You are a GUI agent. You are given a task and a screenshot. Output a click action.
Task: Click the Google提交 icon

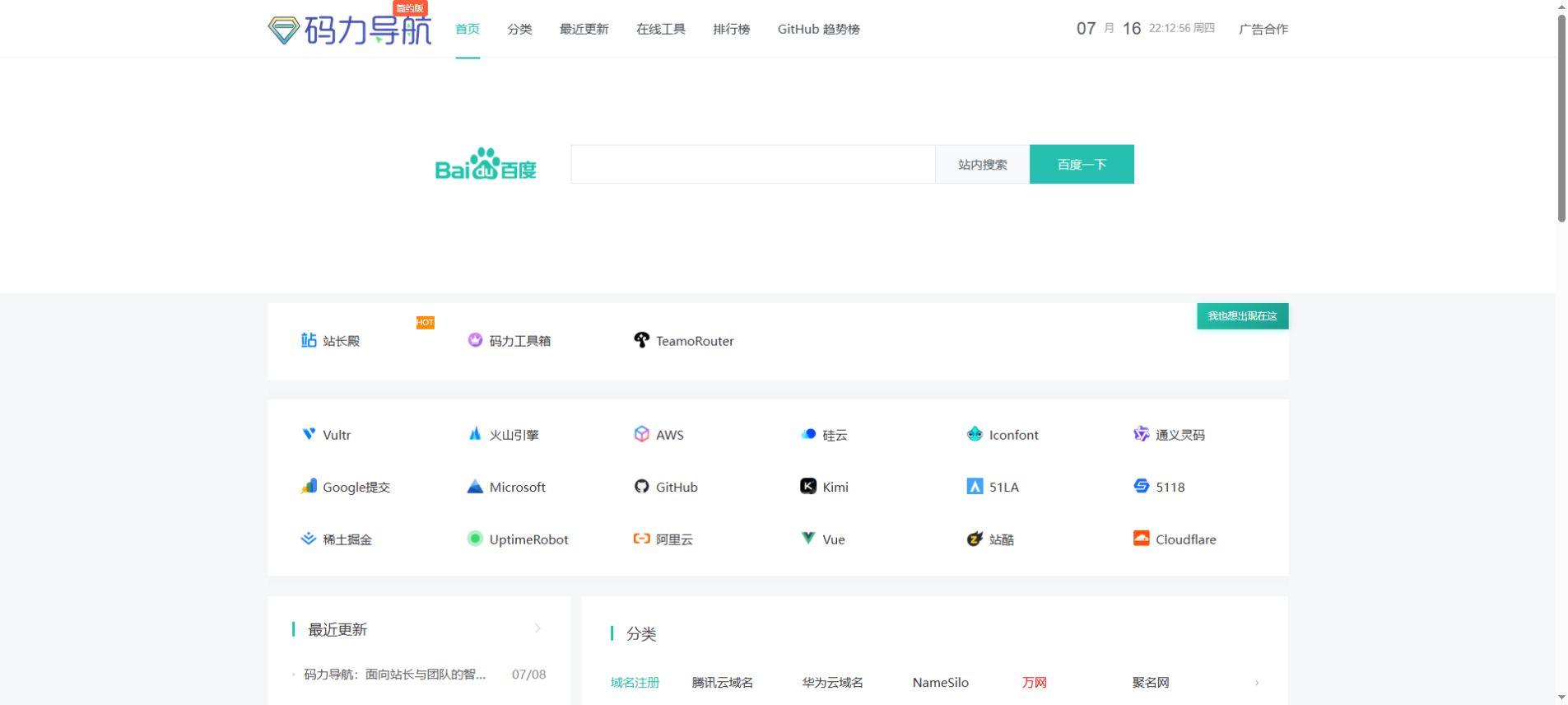coord(309,487)
